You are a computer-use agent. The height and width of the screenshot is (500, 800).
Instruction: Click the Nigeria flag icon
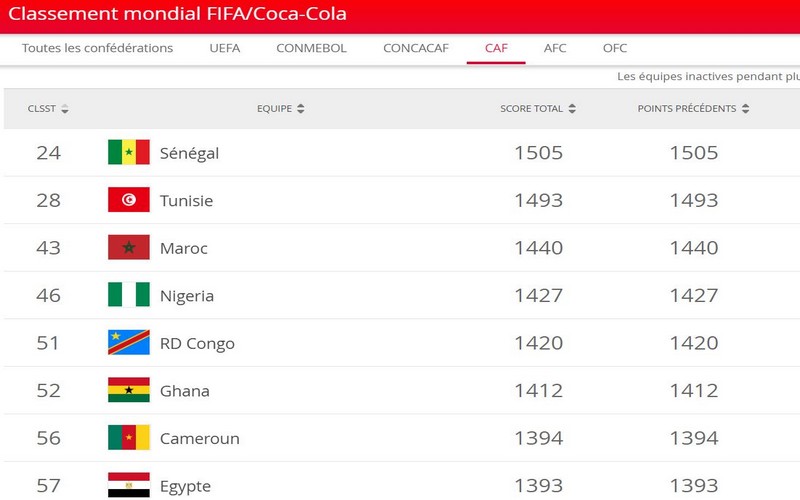click(x=129, y=295)
